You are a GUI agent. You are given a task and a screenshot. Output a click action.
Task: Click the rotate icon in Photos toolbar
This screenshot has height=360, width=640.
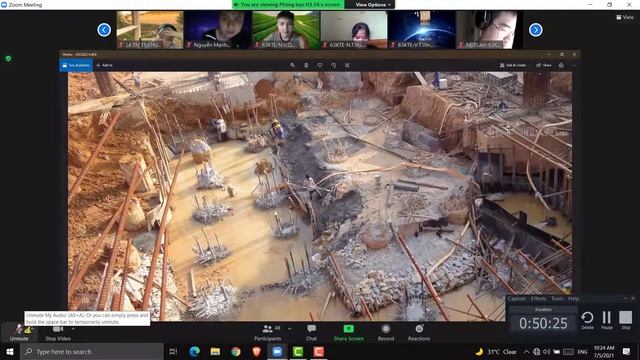tap(333, 65)
